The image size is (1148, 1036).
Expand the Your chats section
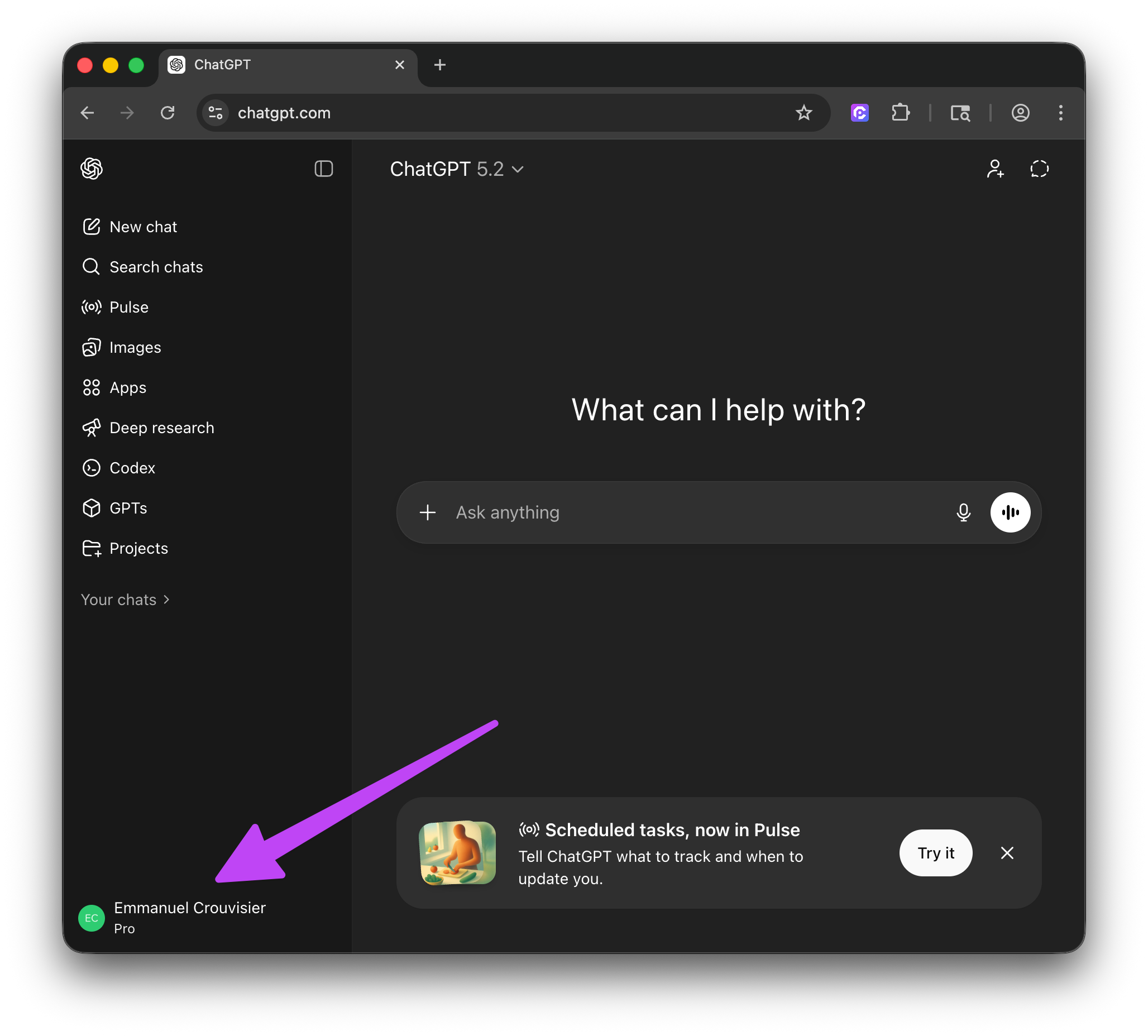pyautogui.click(x=125, y=600)
